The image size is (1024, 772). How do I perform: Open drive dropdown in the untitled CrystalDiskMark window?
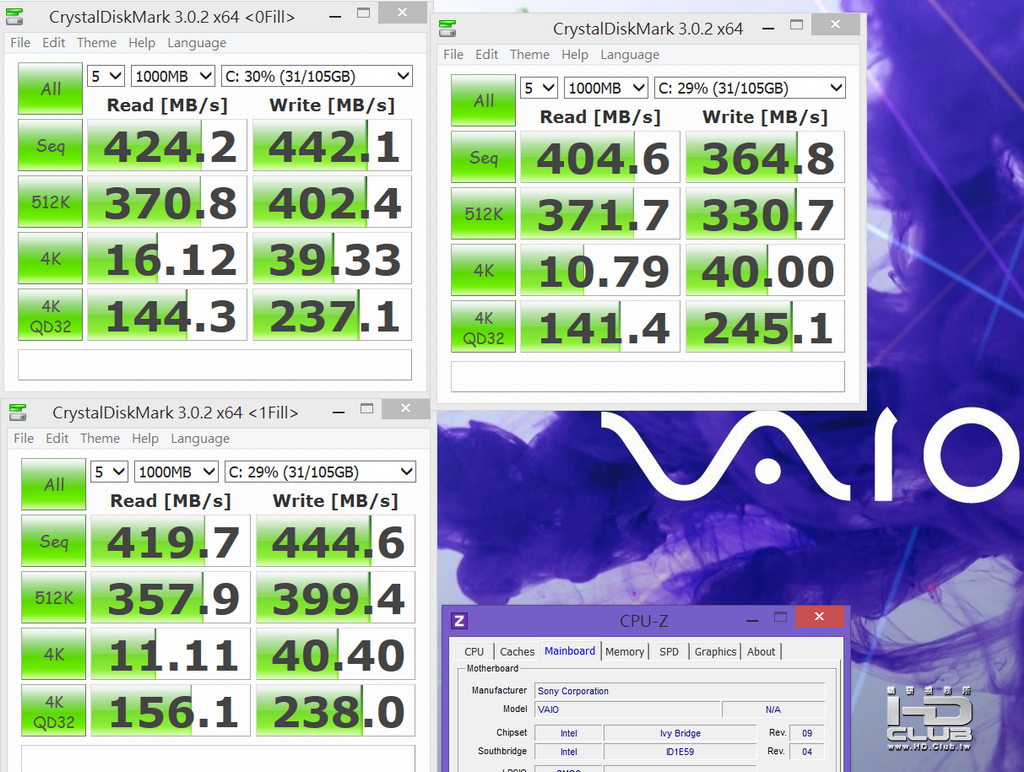750,88
